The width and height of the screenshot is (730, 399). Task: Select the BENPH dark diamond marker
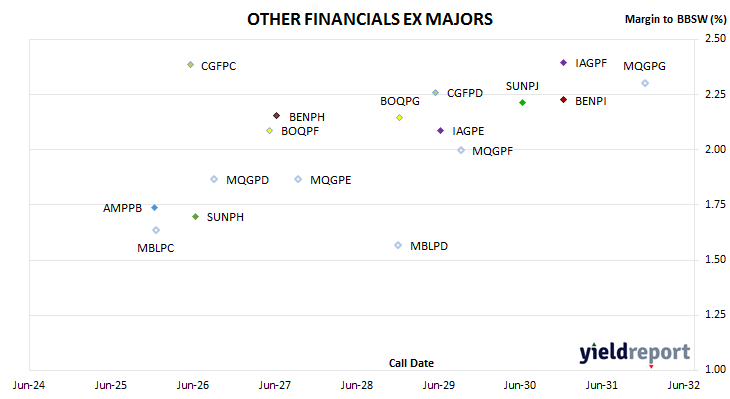[x=277, y=115]
